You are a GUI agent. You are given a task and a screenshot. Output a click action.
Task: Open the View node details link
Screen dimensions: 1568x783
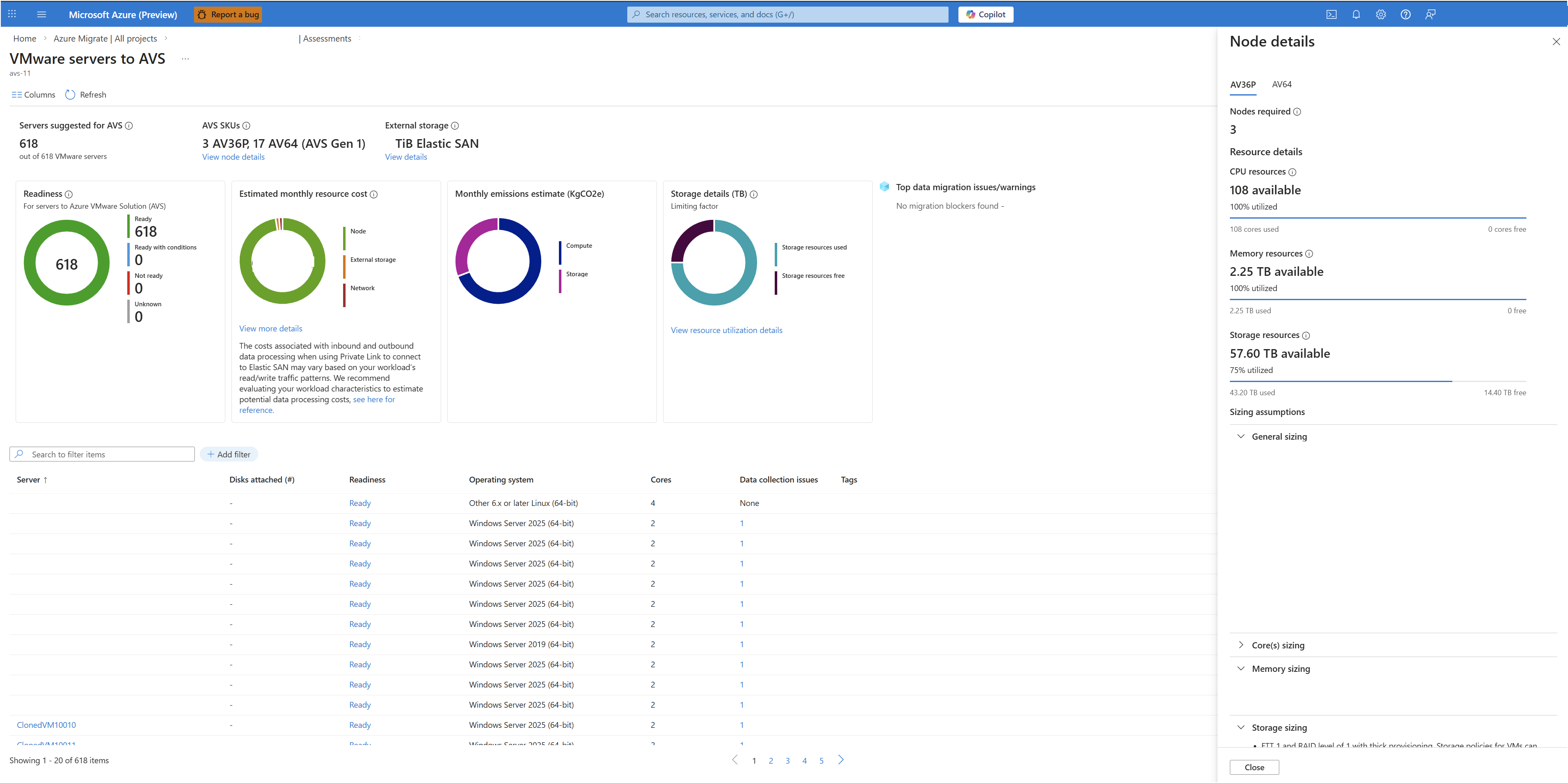[x=233, y=157]
